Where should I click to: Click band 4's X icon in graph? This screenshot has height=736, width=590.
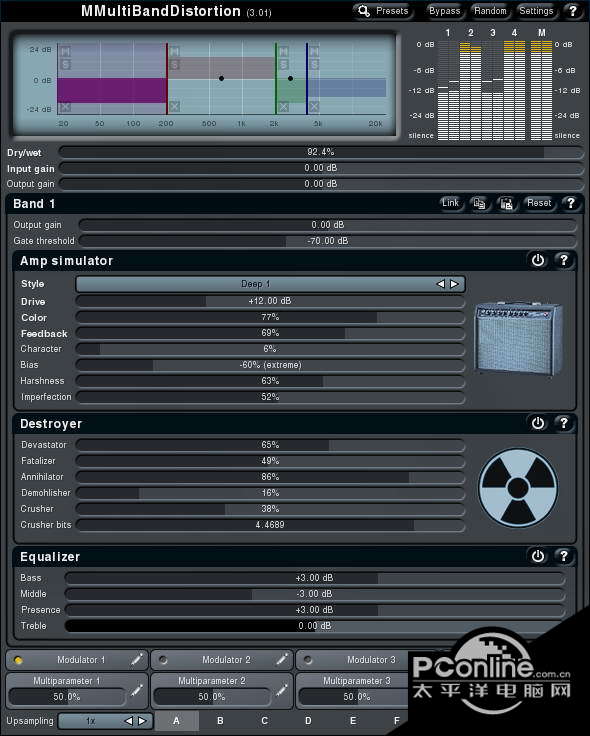click(x=314, y=107)
